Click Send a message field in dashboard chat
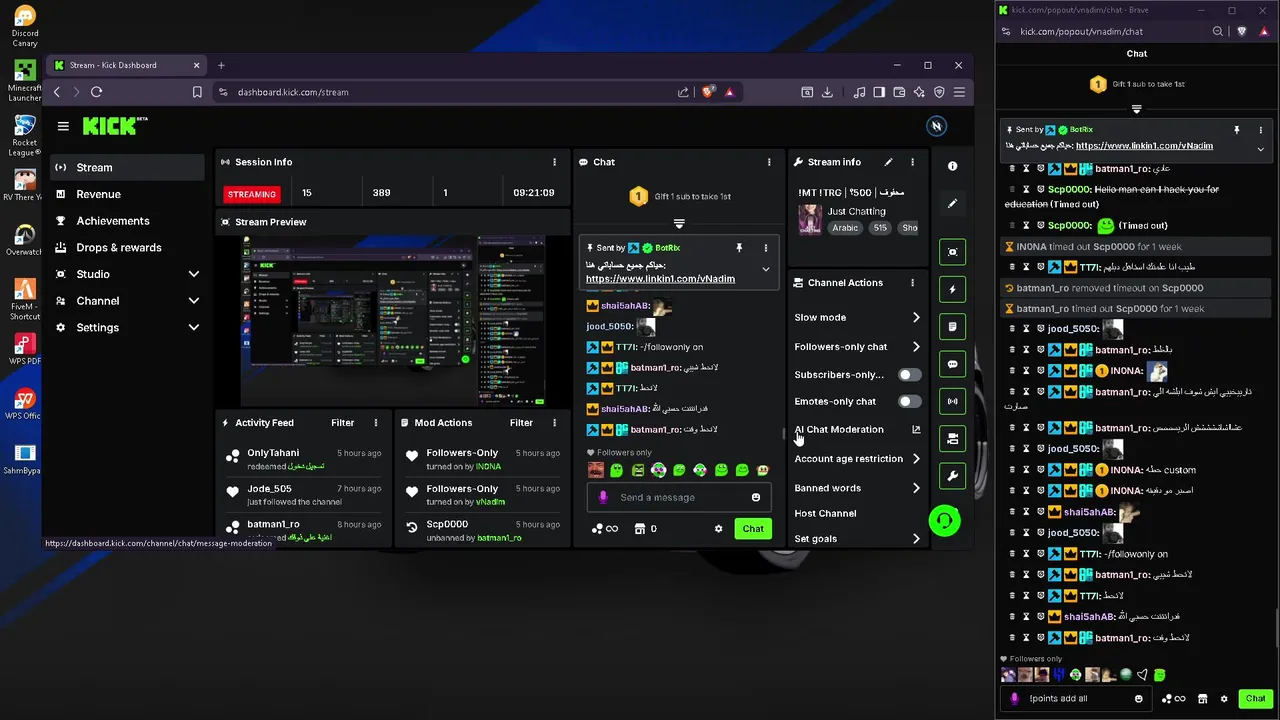The height and width of the screenshot is (720, 1280). pyautogui.click(x=680, y=497)
